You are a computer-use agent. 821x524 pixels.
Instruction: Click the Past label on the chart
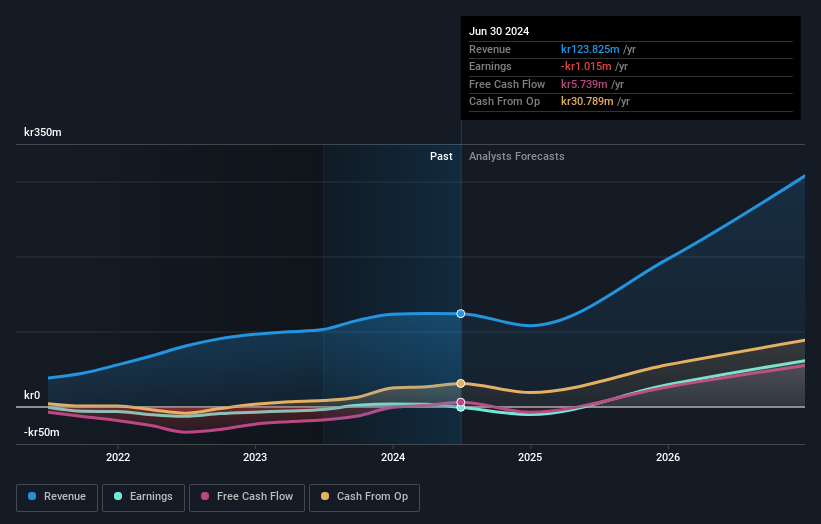441,156
